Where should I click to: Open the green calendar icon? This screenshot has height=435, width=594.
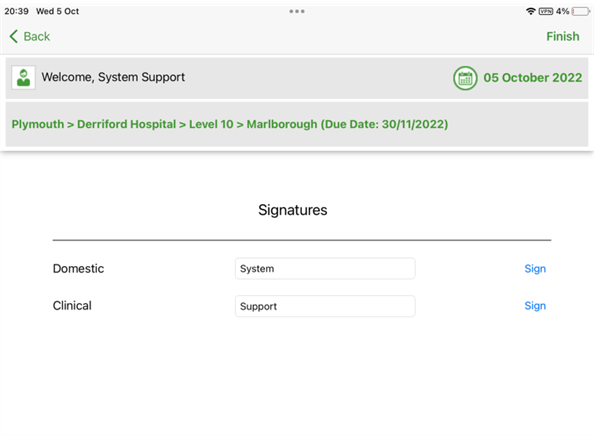[x=465, y=78]
